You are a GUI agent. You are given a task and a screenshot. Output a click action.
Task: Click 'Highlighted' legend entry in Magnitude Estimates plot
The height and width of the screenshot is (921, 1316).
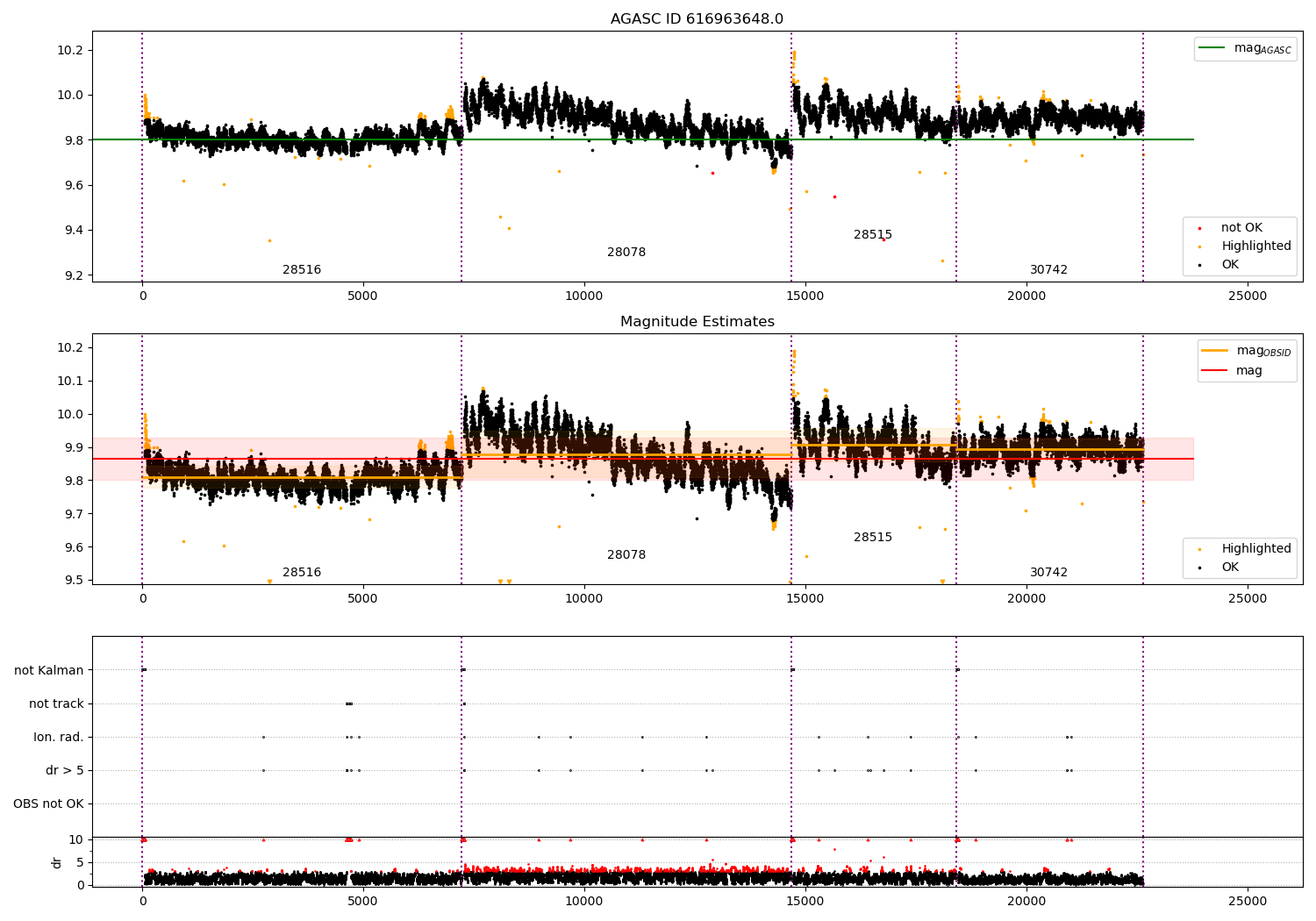(1255, 549)
